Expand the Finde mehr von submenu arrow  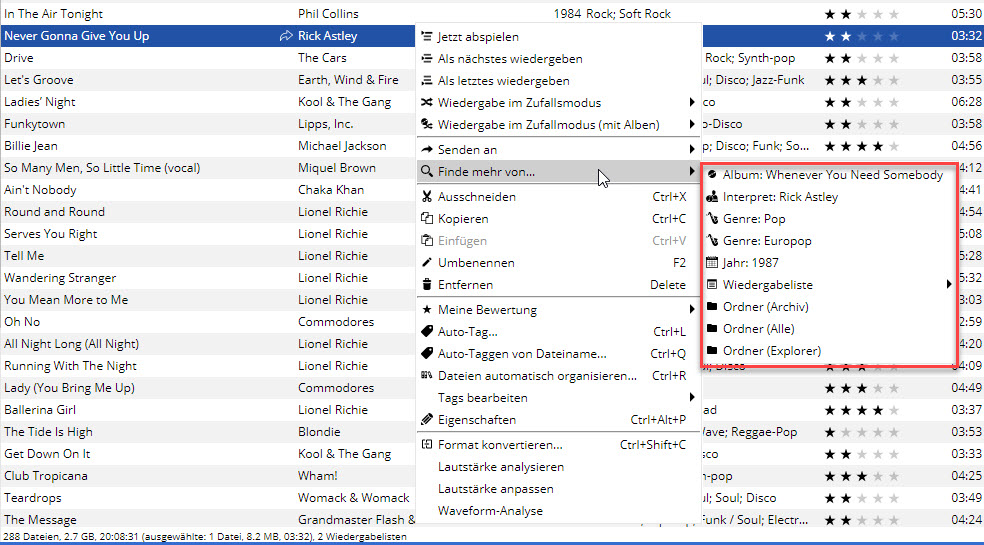coord(692,171)
